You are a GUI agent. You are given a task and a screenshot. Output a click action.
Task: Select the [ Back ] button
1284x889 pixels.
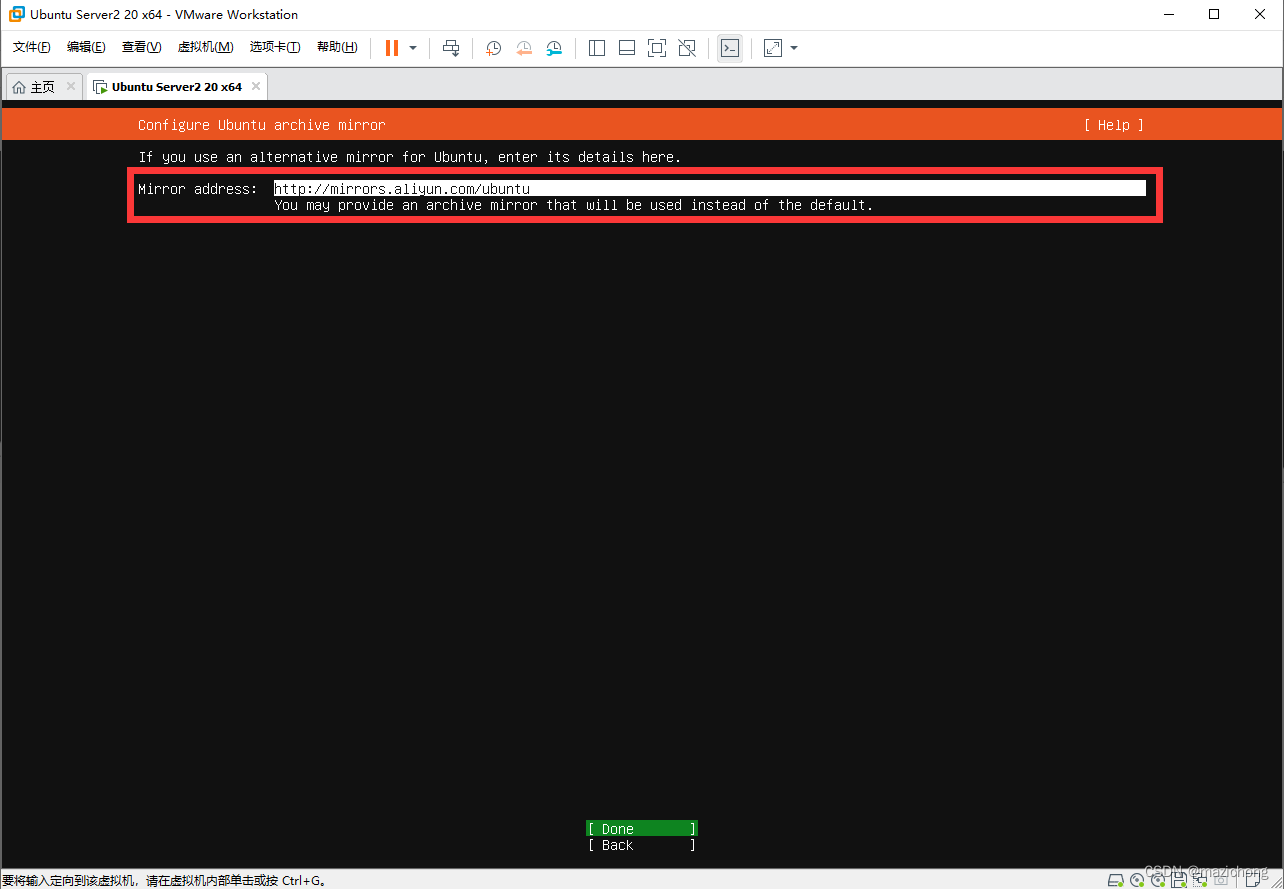click(641, 845)
